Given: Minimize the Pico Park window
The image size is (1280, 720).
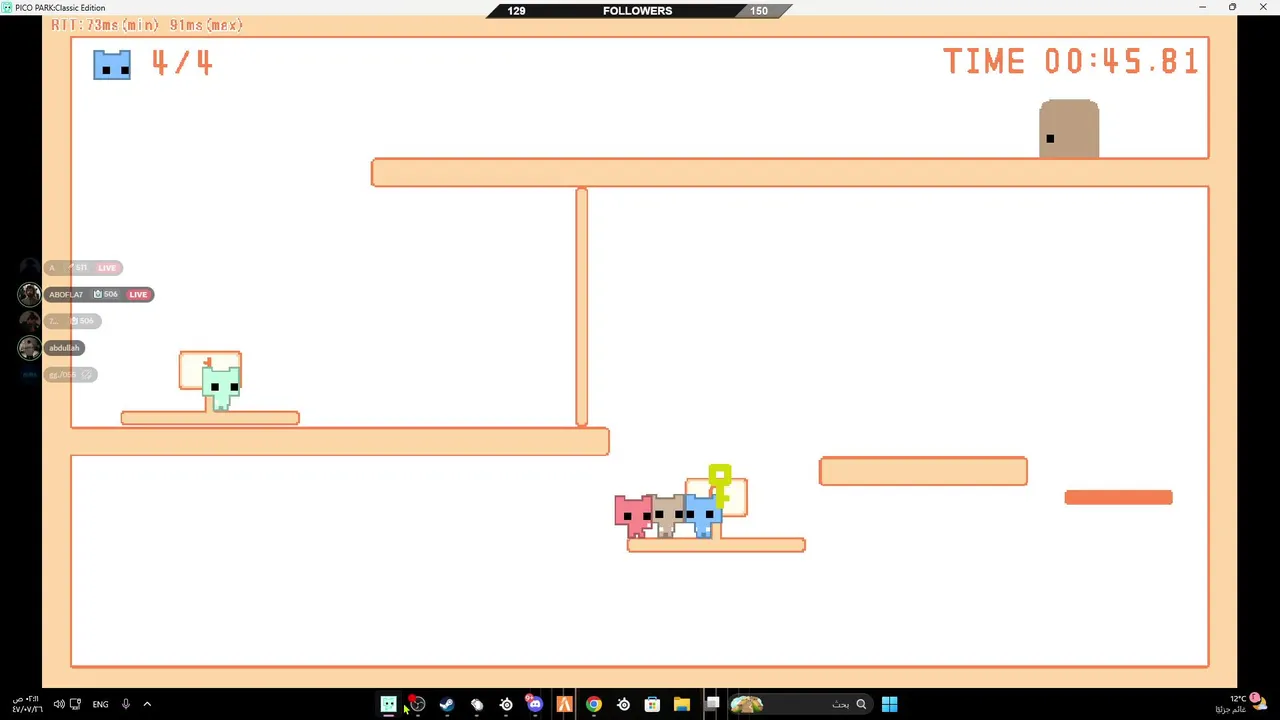Looking at the screenshot, I should click(x=1203, y=7).
